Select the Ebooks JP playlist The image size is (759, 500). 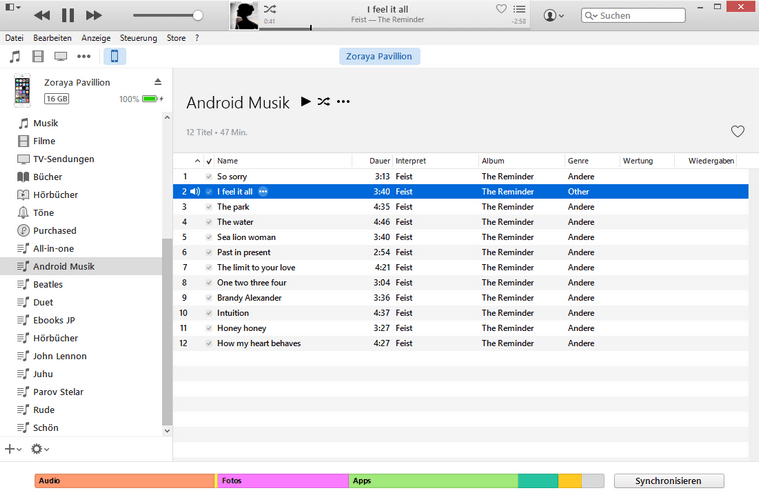tap(54, 320)
